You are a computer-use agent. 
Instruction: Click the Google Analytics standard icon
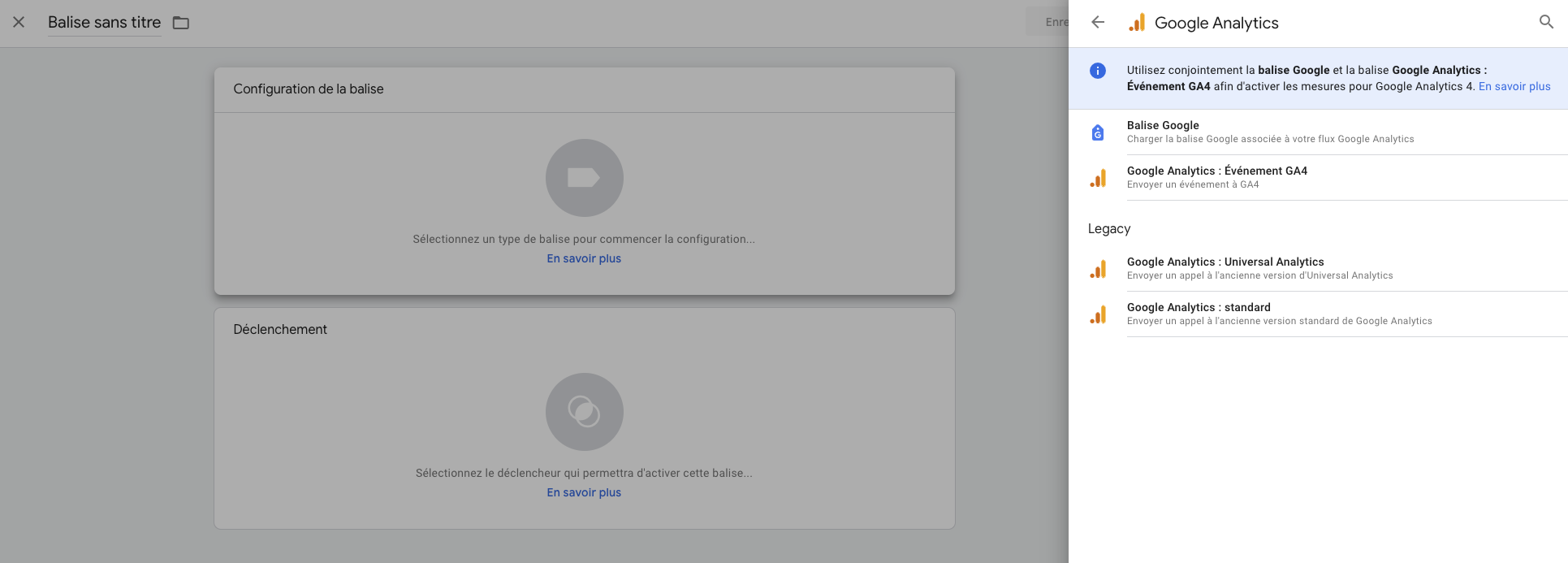pos(1098,314)
